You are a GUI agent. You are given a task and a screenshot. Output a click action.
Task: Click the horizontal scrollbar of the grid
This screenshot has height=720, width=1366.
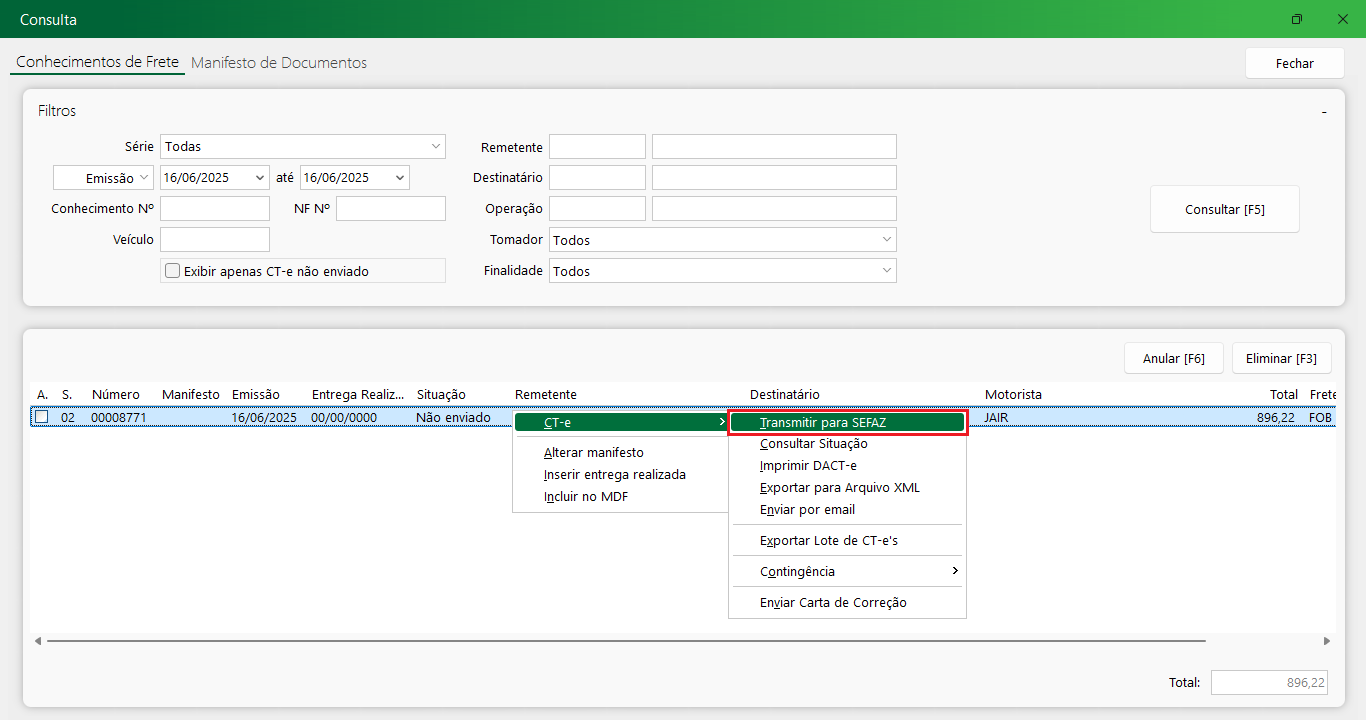[x=625, y=640]
